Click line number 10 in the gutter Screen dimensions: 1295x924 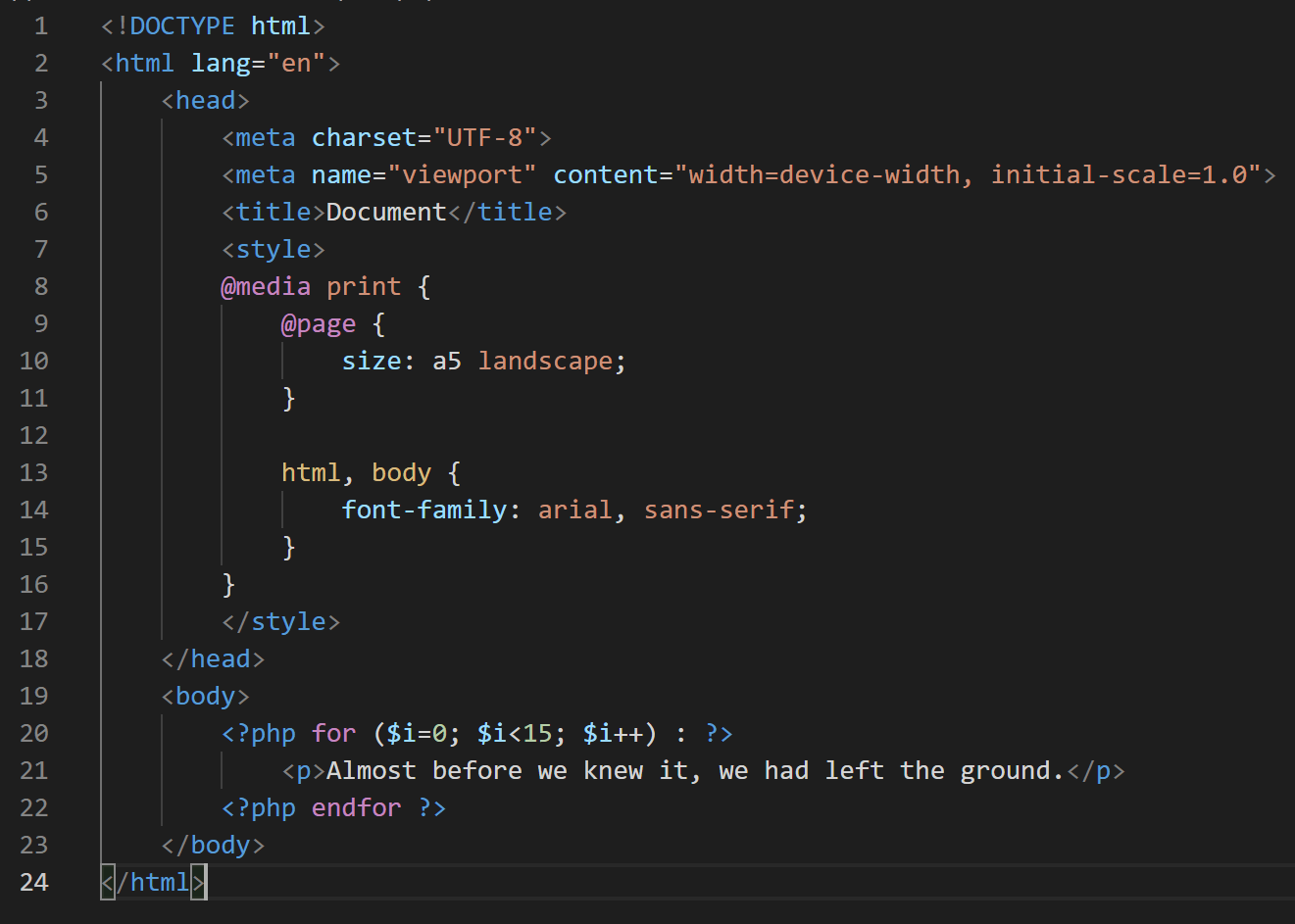click(33, 361)
